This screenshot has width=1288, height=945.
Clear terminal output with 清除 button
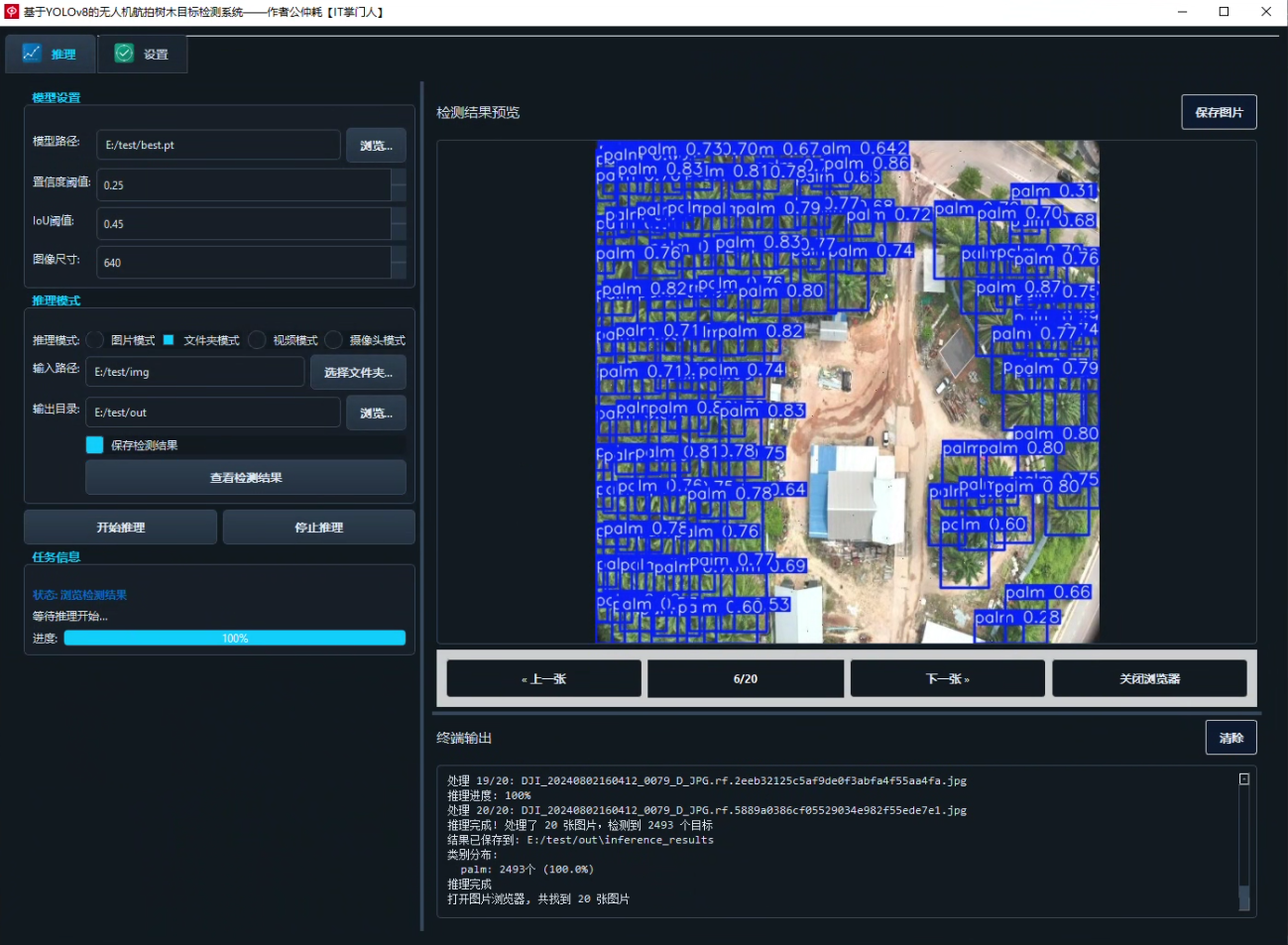[1230, 737]
